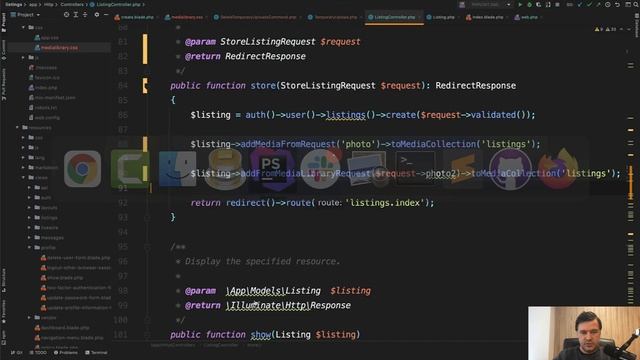Viewport: 640px width, 360px height.
Task: Open show.blade.php in profile folder
Action: [65, 278]
